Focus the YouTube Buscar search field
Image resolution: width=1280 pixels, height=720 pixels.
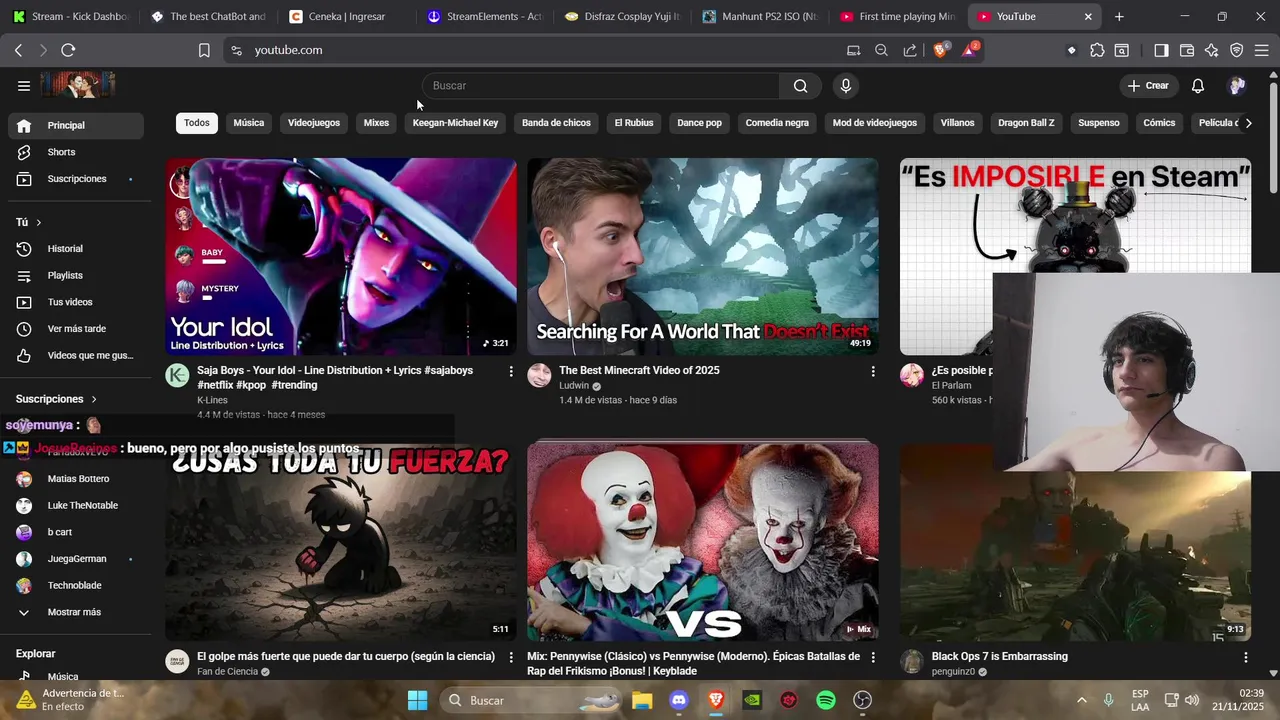pos(601,86)
